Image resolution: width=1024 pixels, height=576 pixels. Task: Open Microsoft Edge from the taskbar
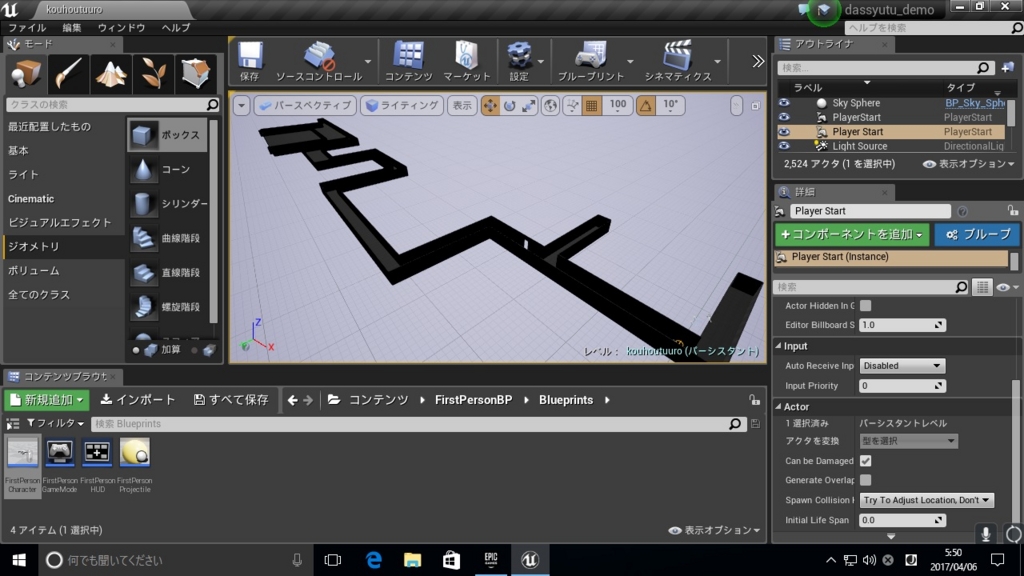[374, 560]
